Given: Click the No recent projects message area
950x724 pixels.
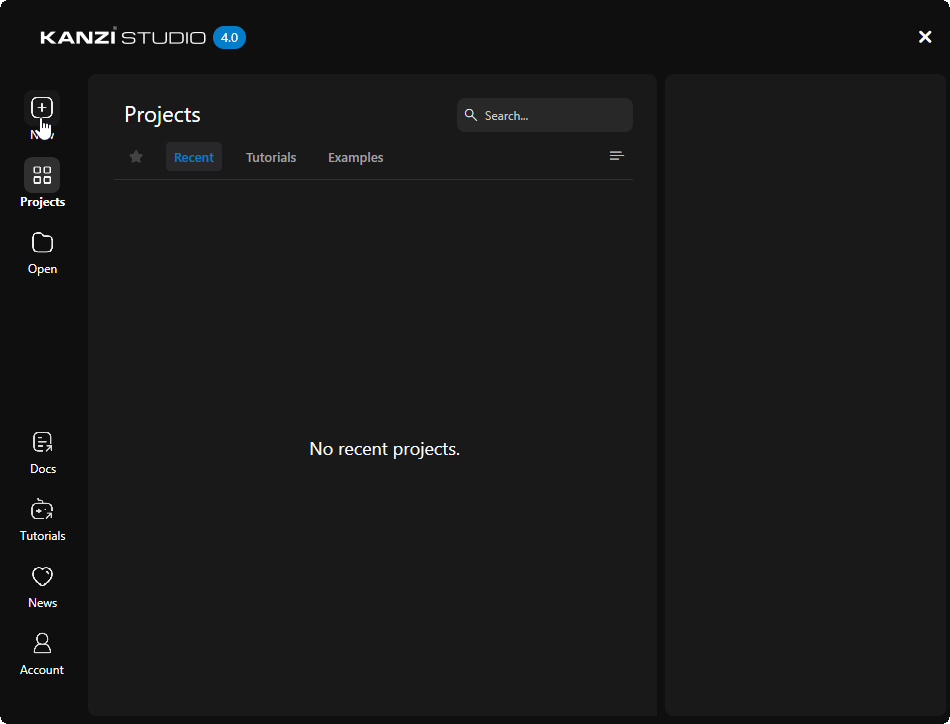Looking at the screenshot, I should tap(384, 449).
